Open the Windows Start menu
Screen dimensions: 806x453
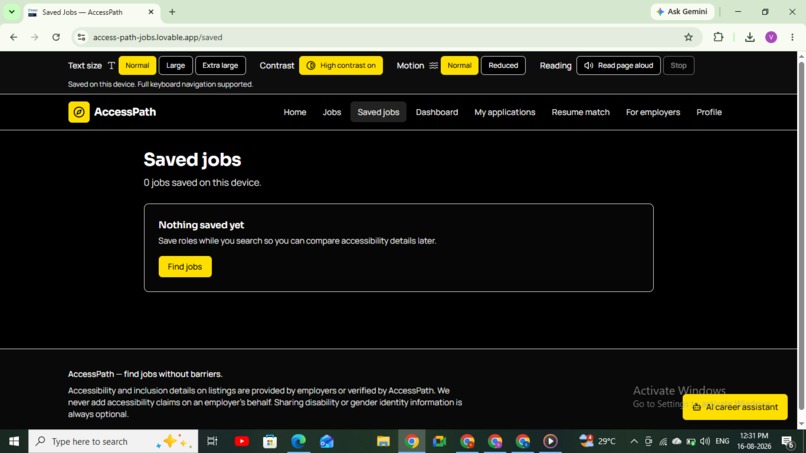tap(14, 441)
